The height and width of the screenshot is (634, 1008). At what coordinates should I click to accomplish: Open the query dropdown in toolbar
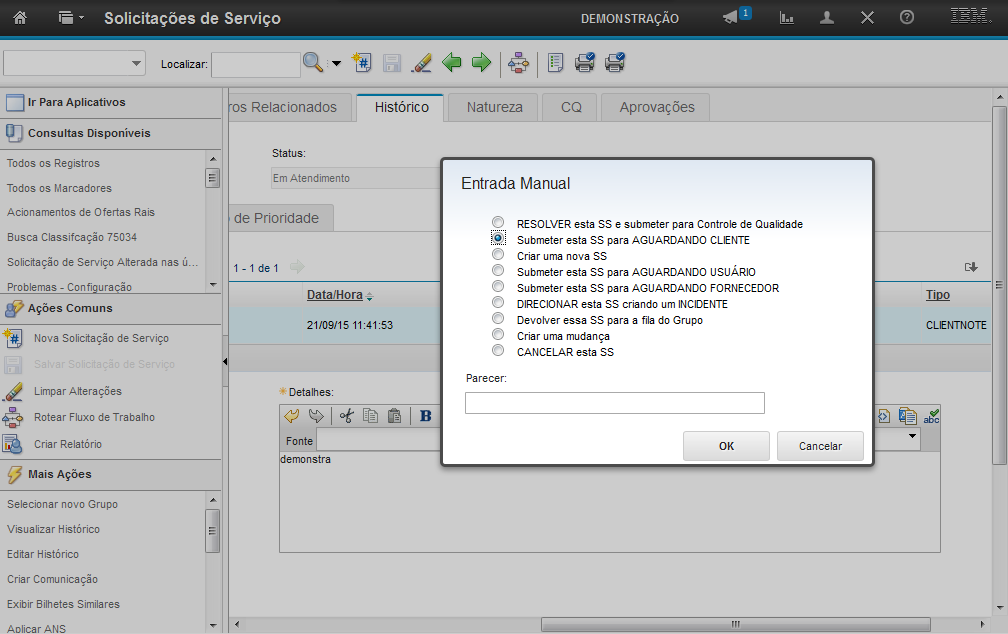pos(75,63)
